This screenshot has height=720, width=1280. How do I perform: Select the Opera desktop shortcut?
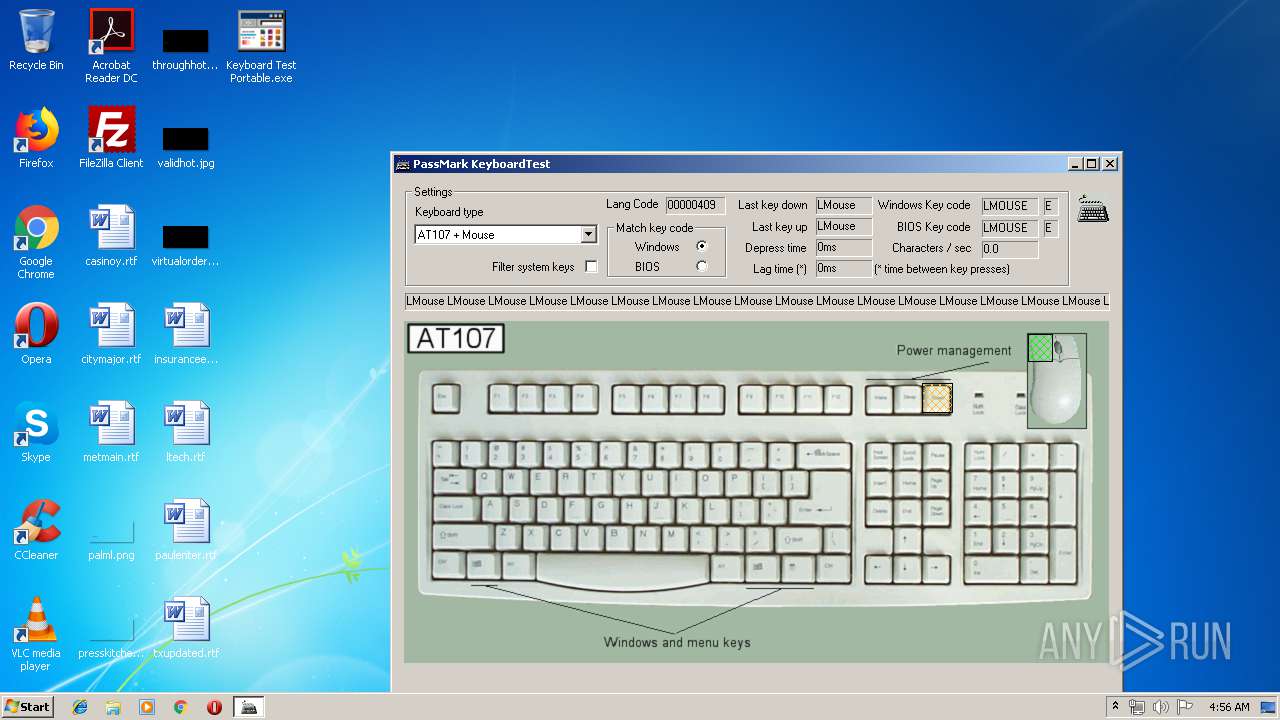click(x=36, y=334)
